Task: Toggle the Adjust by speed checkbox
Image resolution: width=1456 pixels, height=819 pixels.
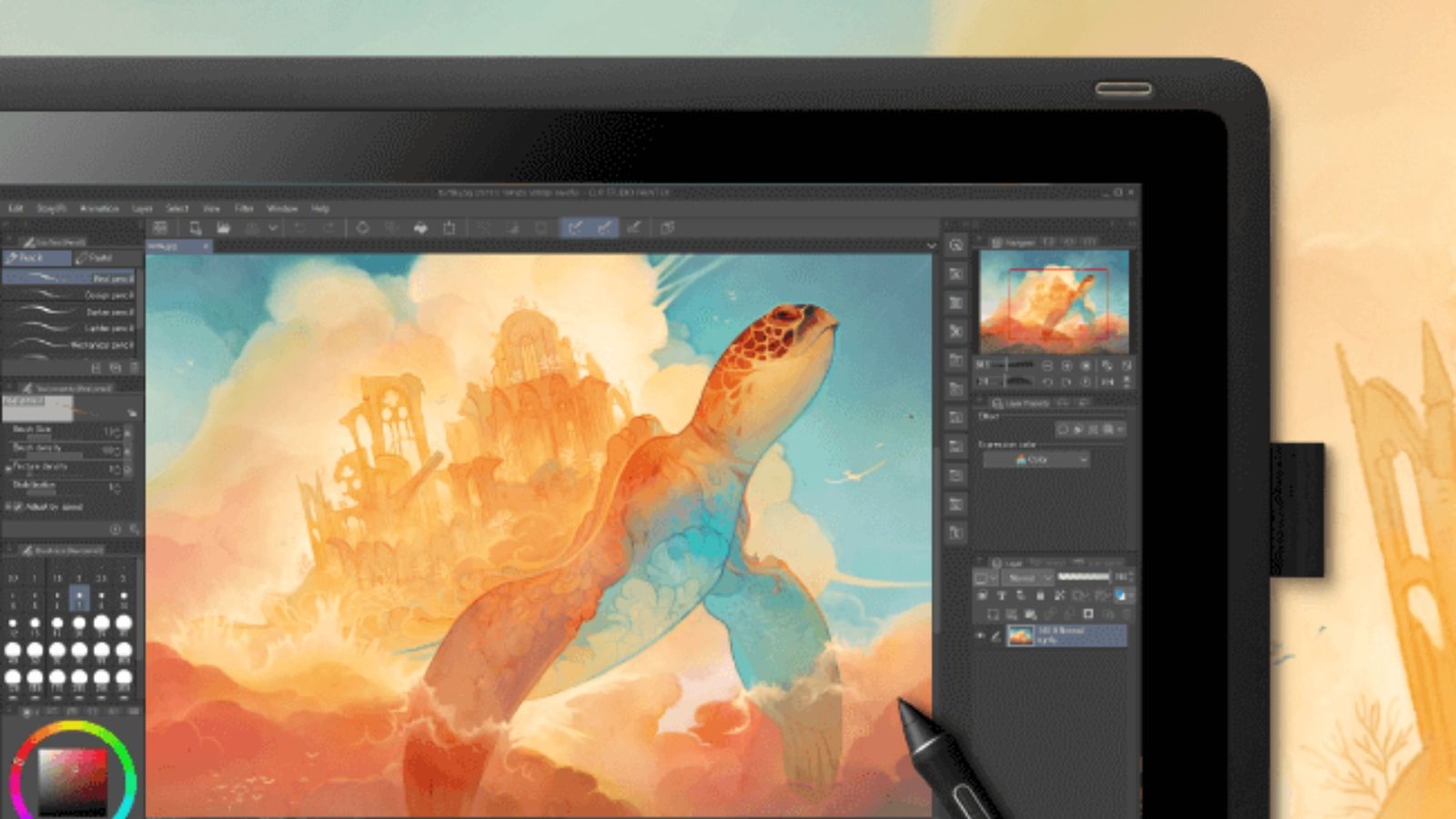Action: 18,507
